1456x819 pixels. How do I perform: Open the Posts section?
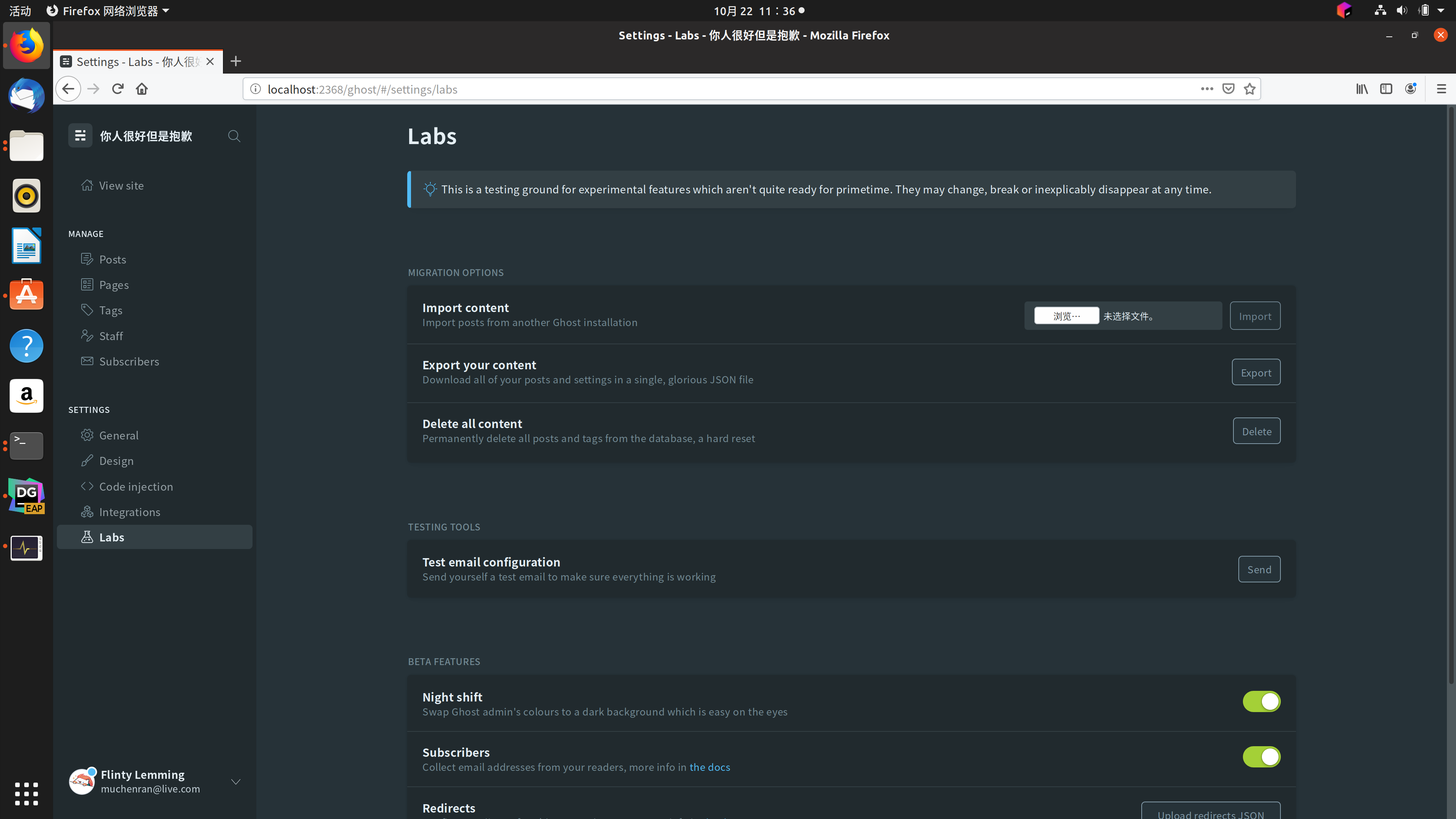[x=113, y=259]
